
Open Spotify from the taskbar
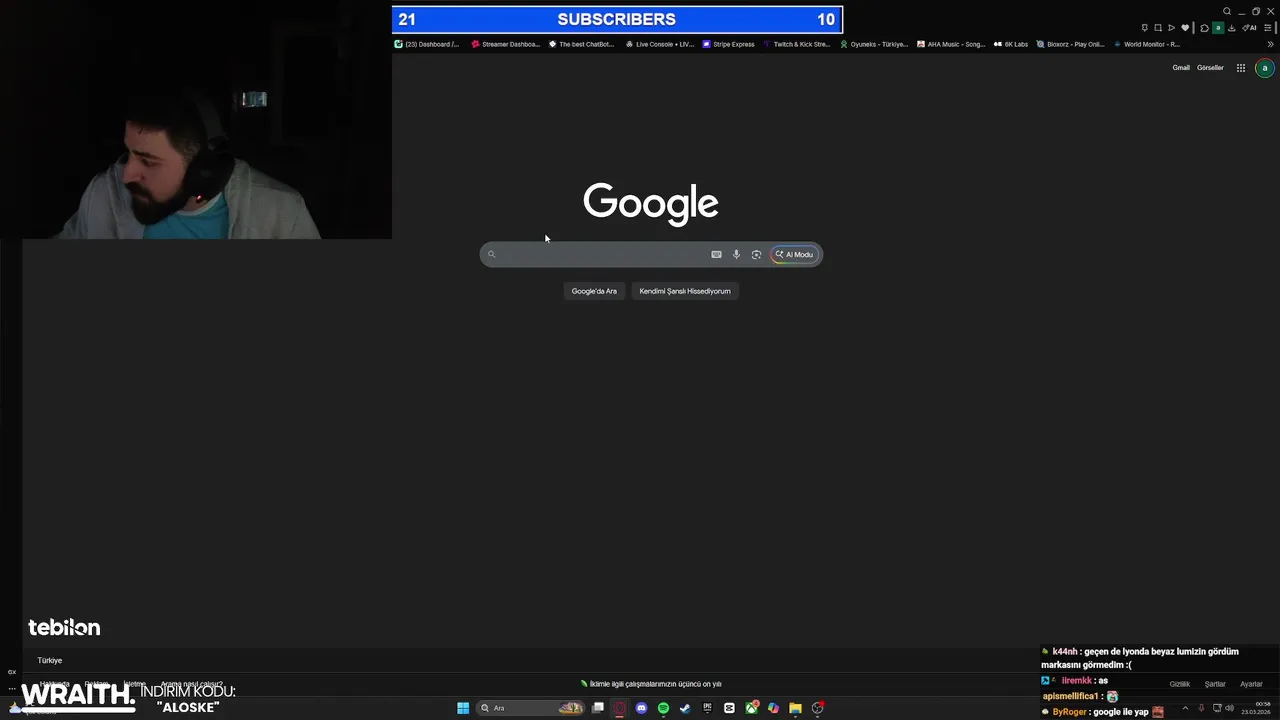(x=663, y=708)
